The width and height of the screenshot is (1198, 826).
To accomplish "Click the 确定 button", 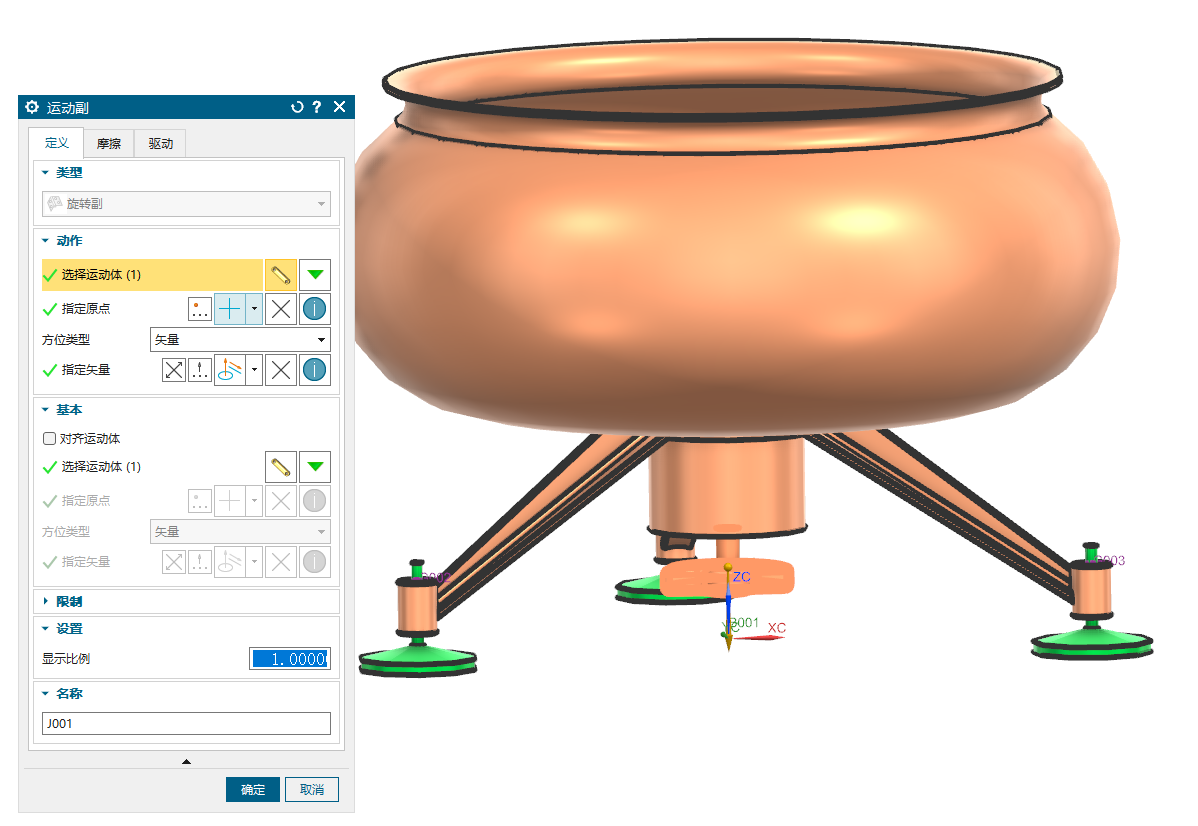I will tap(253, 790).
